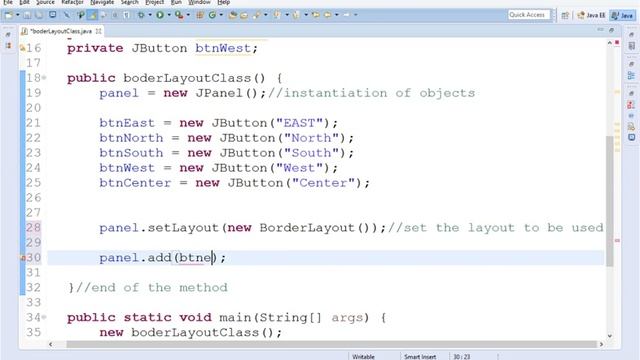Open the Declaration view icon in right trim
Screen dimensions: 640x360
coord(631,127)
